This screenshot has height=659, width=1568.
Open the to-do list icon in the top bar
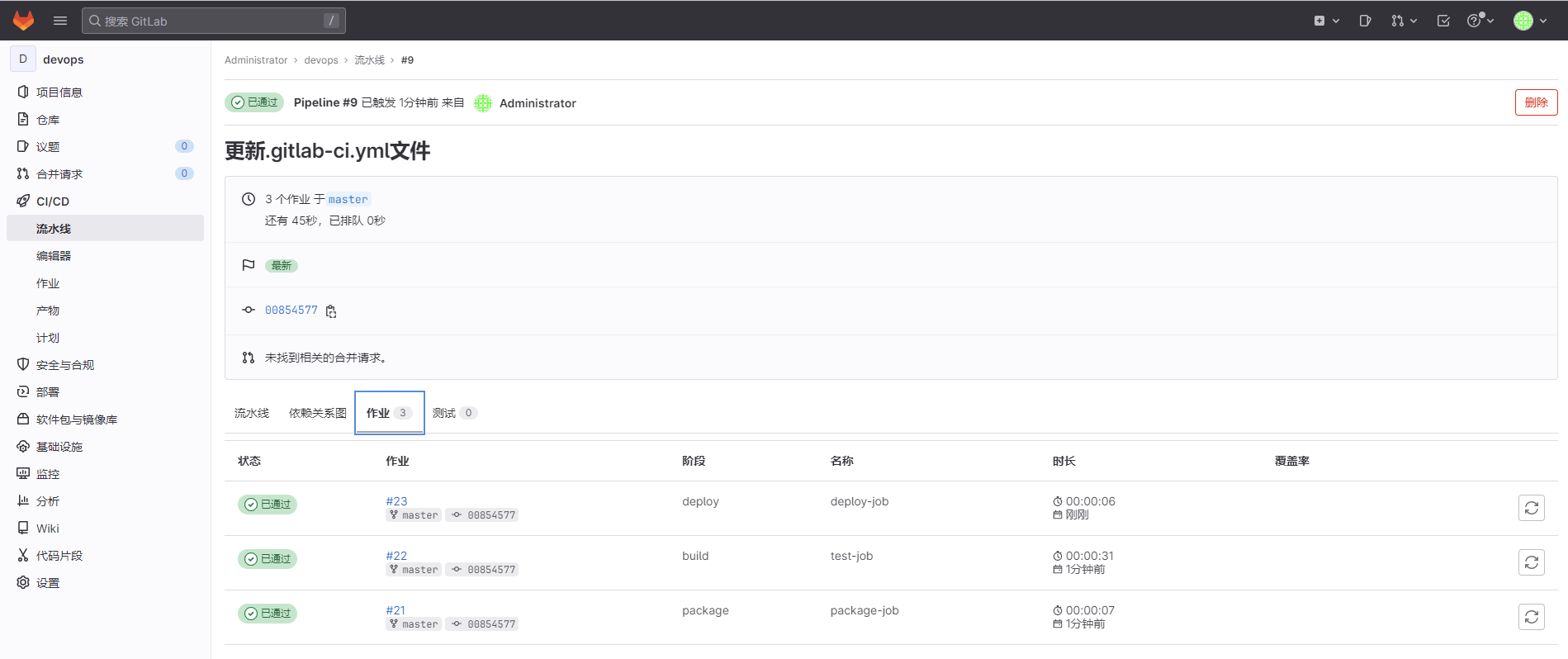click(x=1443, y=21)
